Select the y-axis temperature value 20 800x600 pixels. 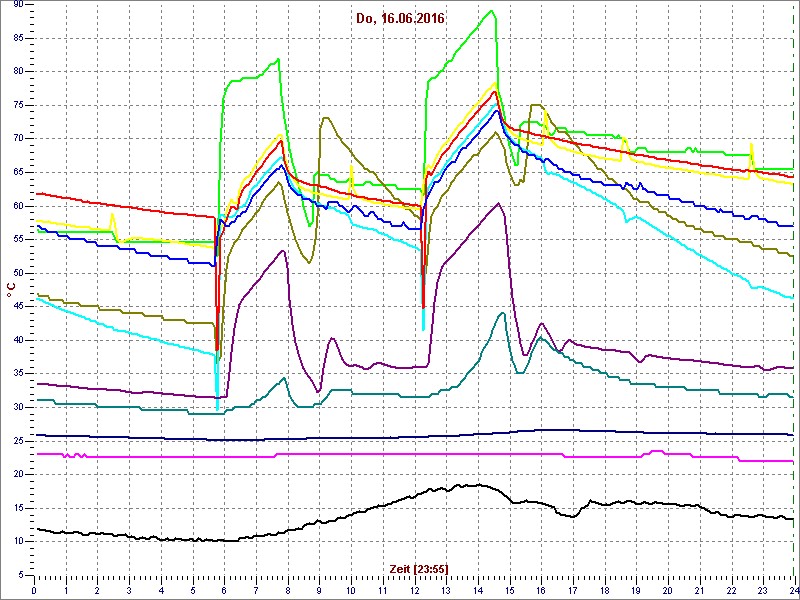[x=18, y=474]
